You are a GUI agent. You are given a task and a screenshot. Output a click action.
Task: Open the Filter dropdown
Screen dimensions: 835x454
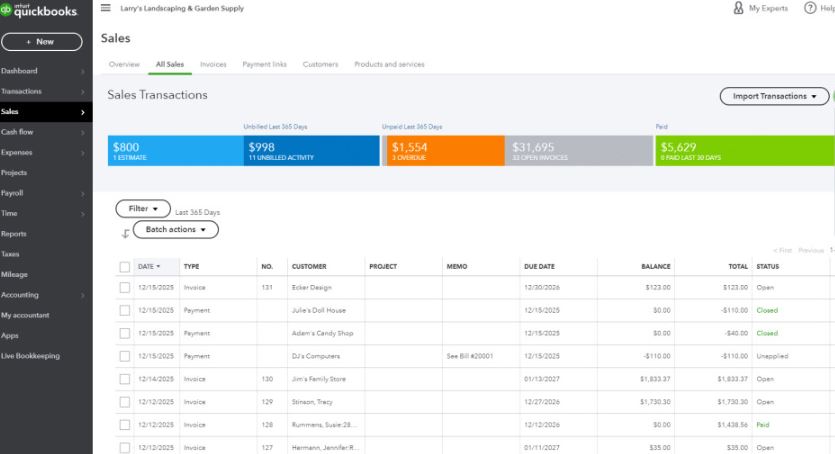[143, 209]
